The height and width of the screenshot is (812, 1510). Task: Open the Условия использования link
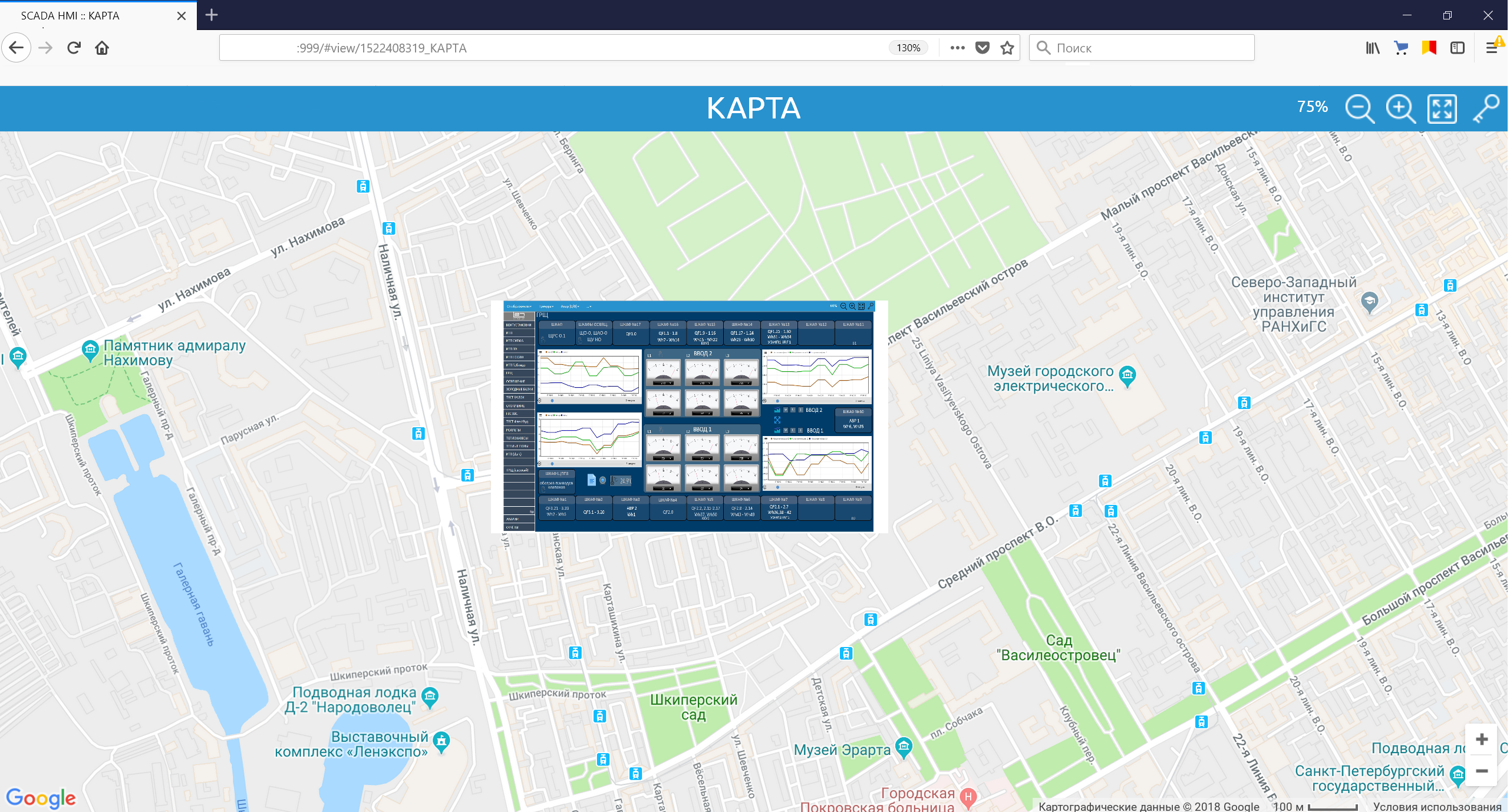1438,806
